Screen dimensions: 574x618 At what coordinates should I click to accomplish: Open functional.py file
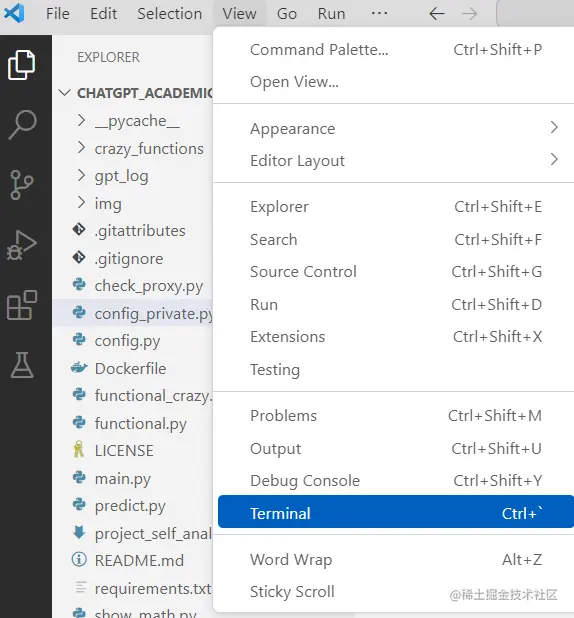pos(132,423)
